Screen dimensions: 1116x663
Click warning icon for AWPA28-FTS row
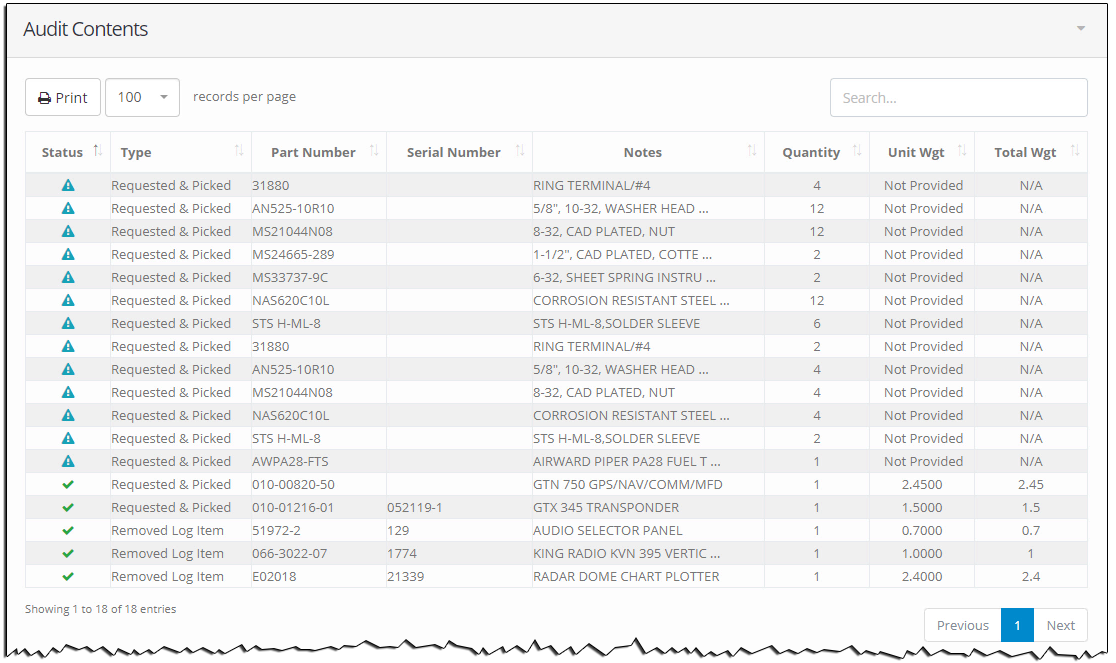tap(68, 462)
